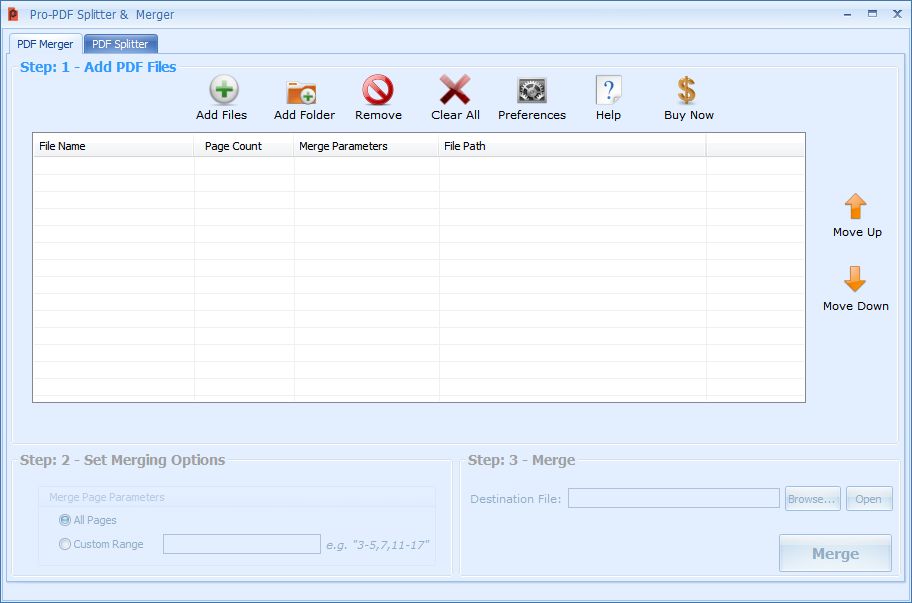Click the Move Up orange arrow

point(855,206)
